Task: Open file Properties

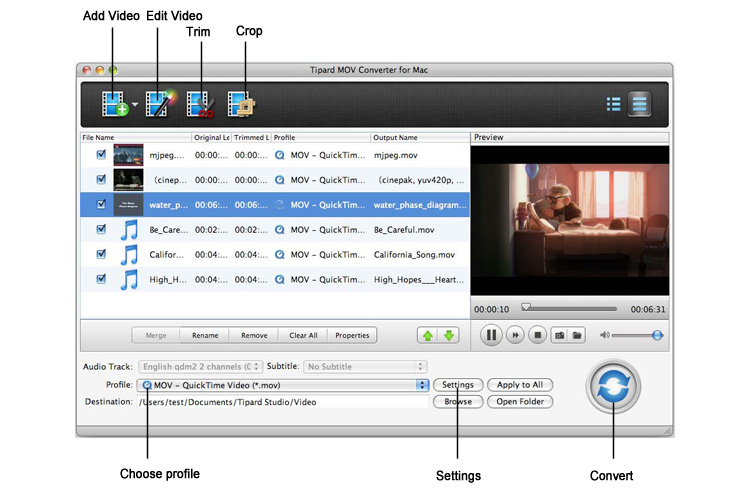Action: [x=352, y=335]
